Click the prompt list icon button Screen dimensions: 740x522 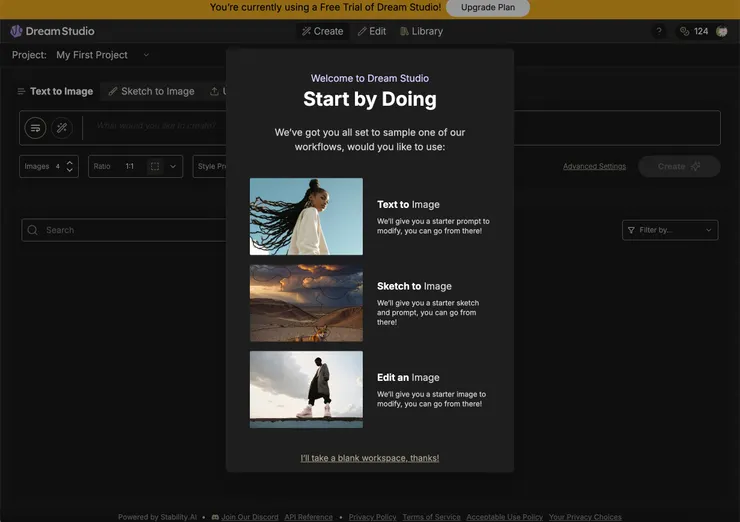pyautogui.click(x=35, y=128)
